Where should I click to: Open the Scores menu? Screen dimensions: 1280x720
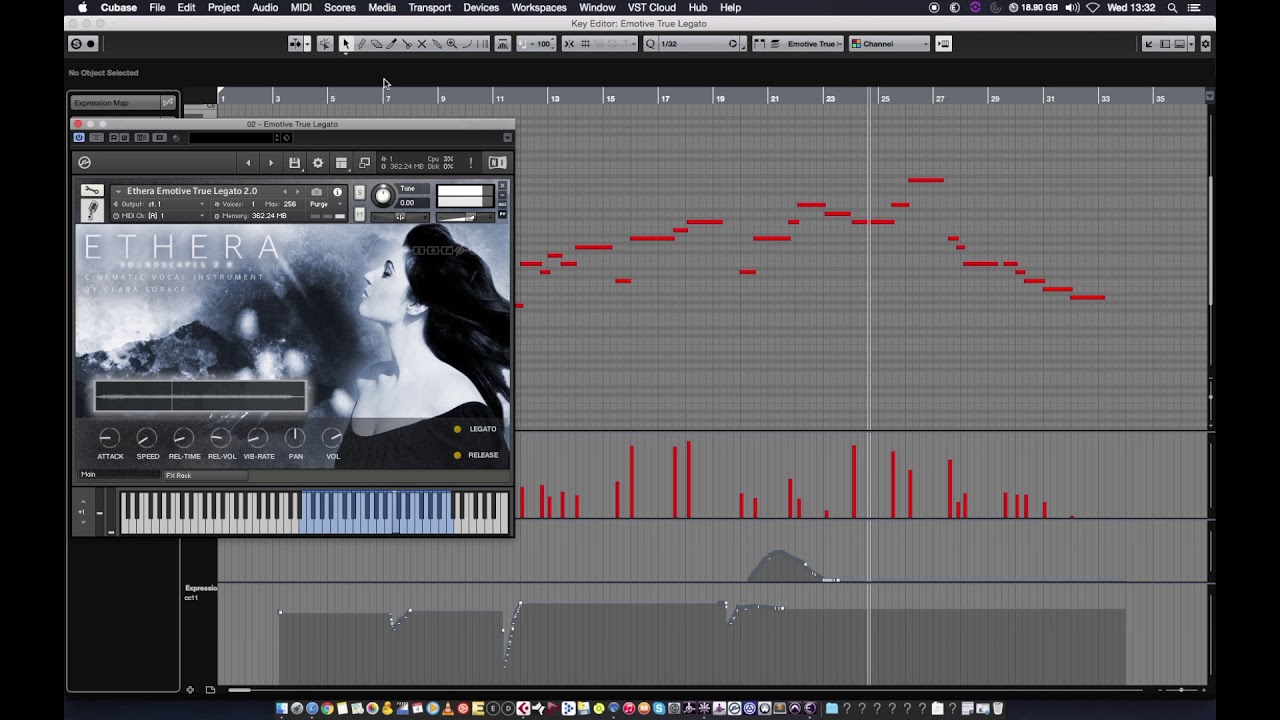click(x=339, y=7)
